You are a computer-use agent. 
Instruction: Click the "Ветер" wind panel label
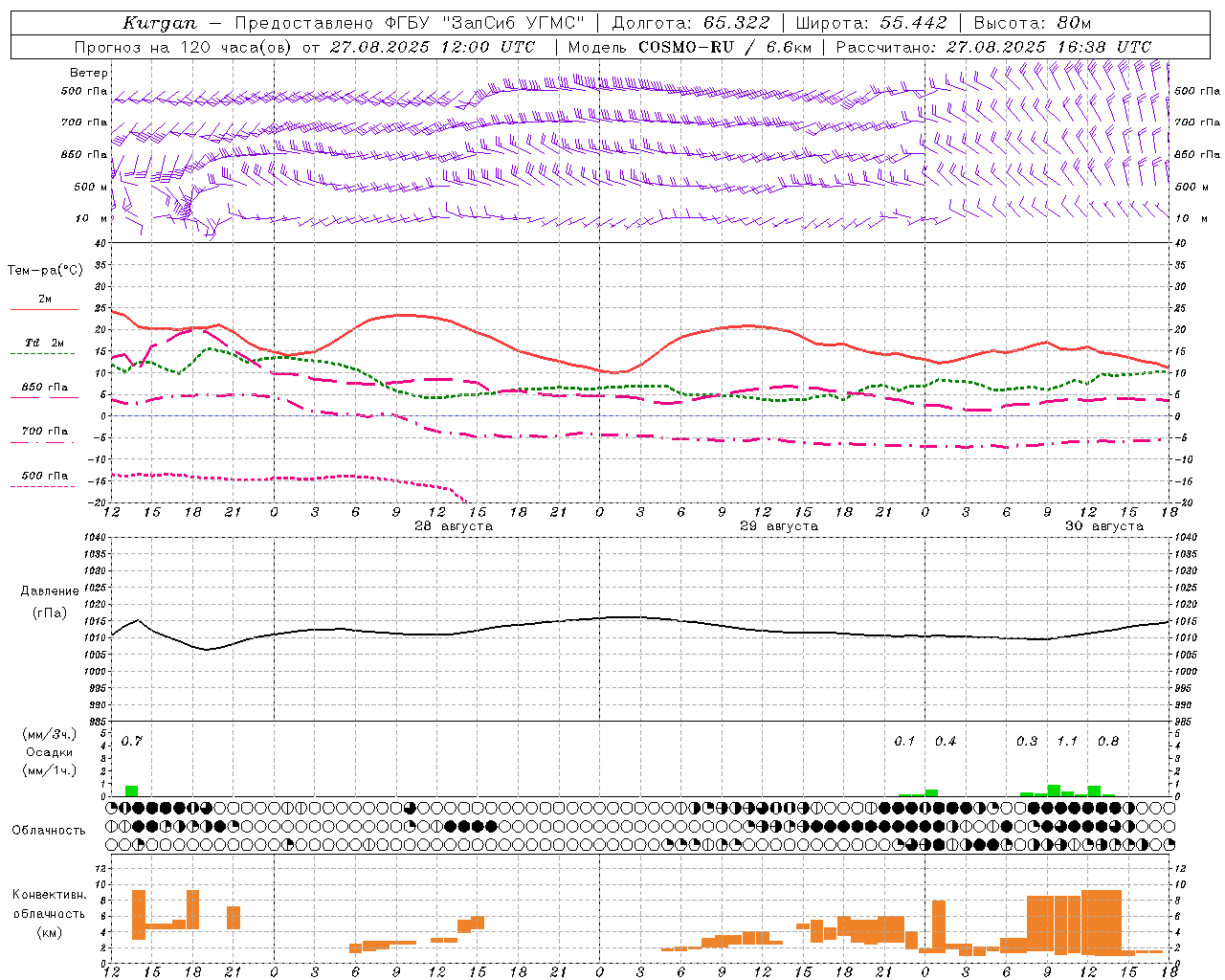[89, 73]
